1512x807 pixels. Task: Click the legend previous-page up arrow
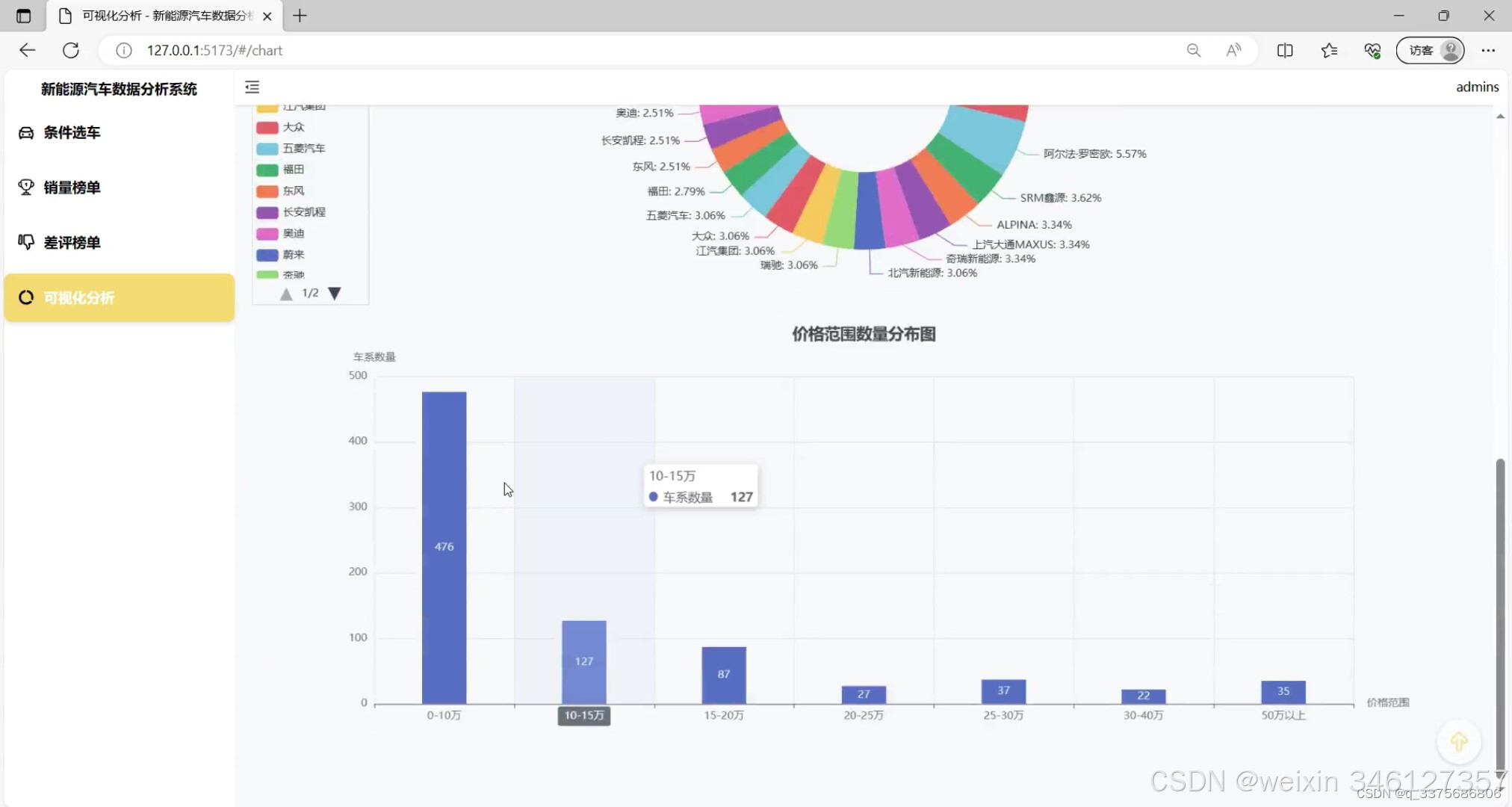(286, 294)
